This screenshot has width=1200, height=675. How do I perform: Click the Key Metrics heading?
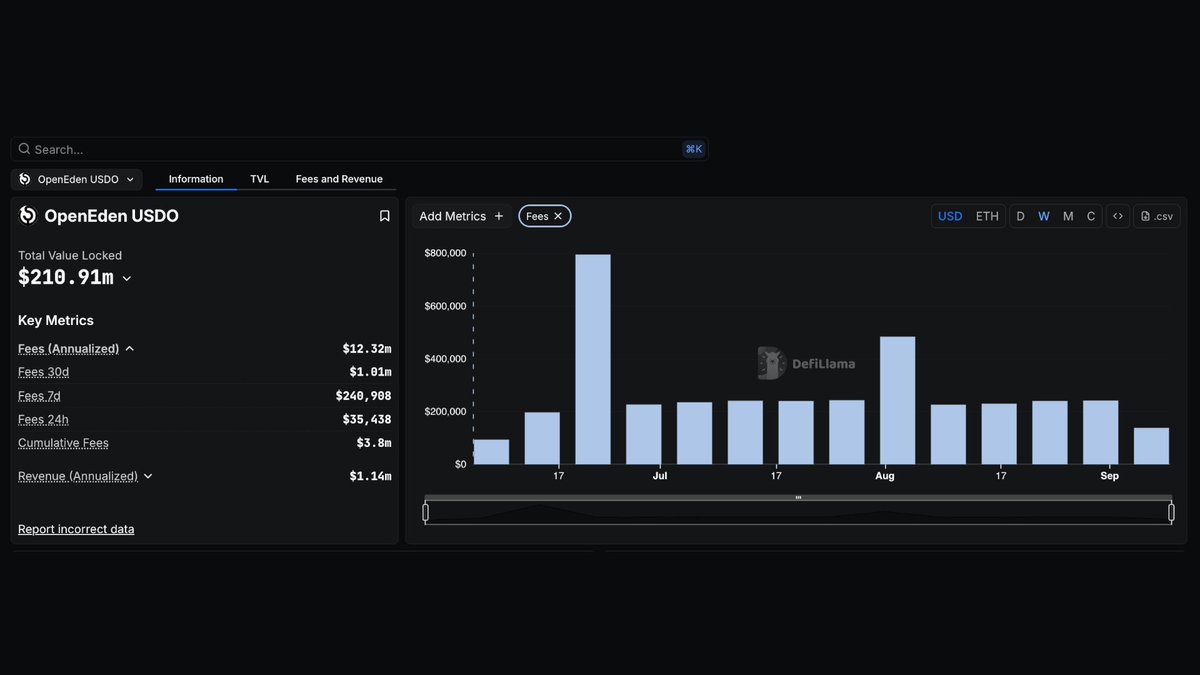pos(56,321)
